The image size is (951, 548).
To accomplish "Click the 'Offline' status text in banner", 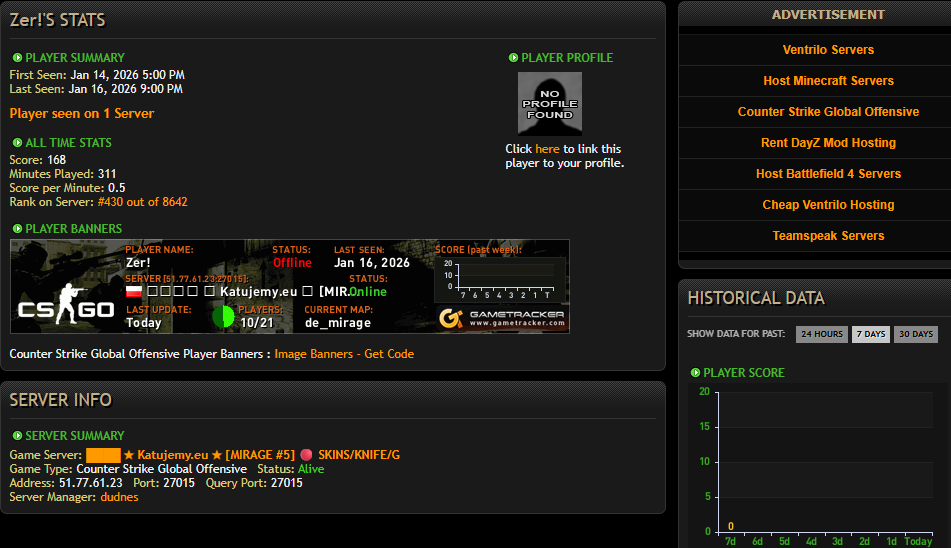I will point(292,262).
